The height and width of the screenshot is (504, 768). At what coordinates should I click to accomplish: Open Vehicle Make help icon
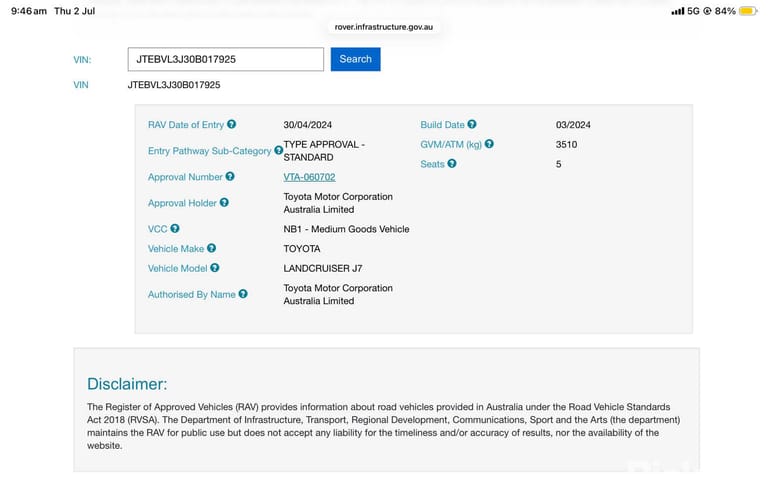[211, 248]
